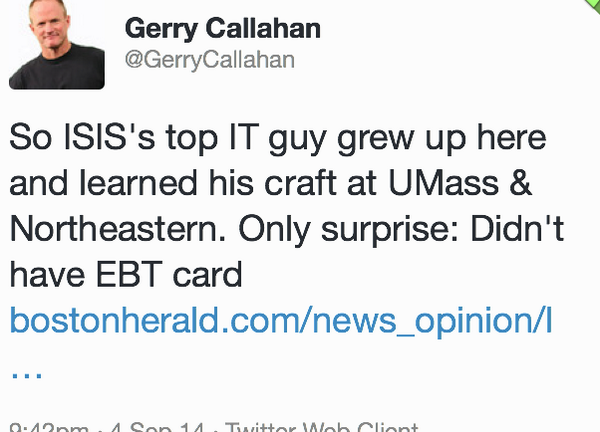Click the @GerryCallahan handle
This screenshot has width=600, height=432.
[209, 60]
